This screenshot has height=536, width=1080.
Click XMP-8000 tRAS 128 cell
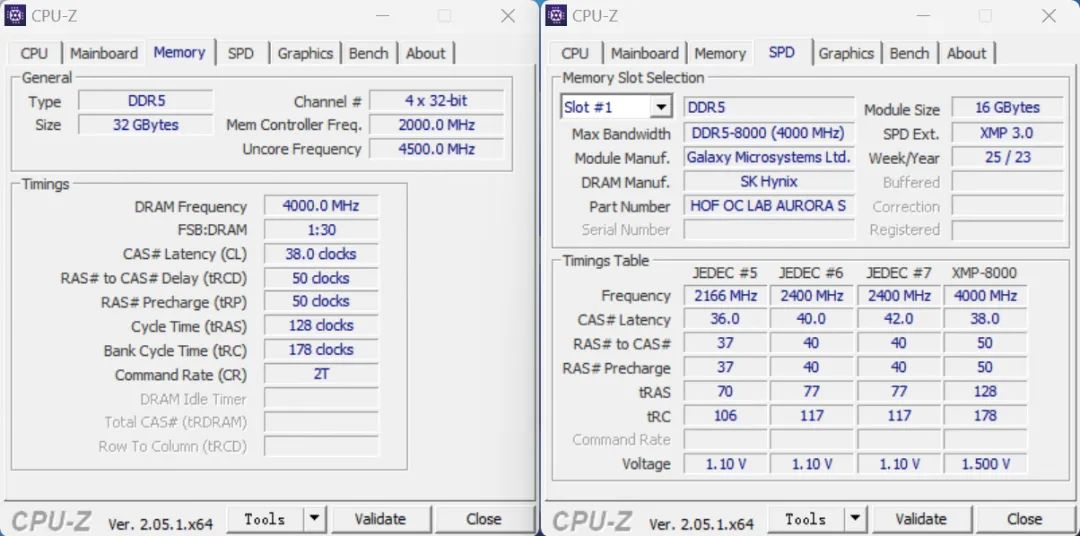click(x=985, y=391)
